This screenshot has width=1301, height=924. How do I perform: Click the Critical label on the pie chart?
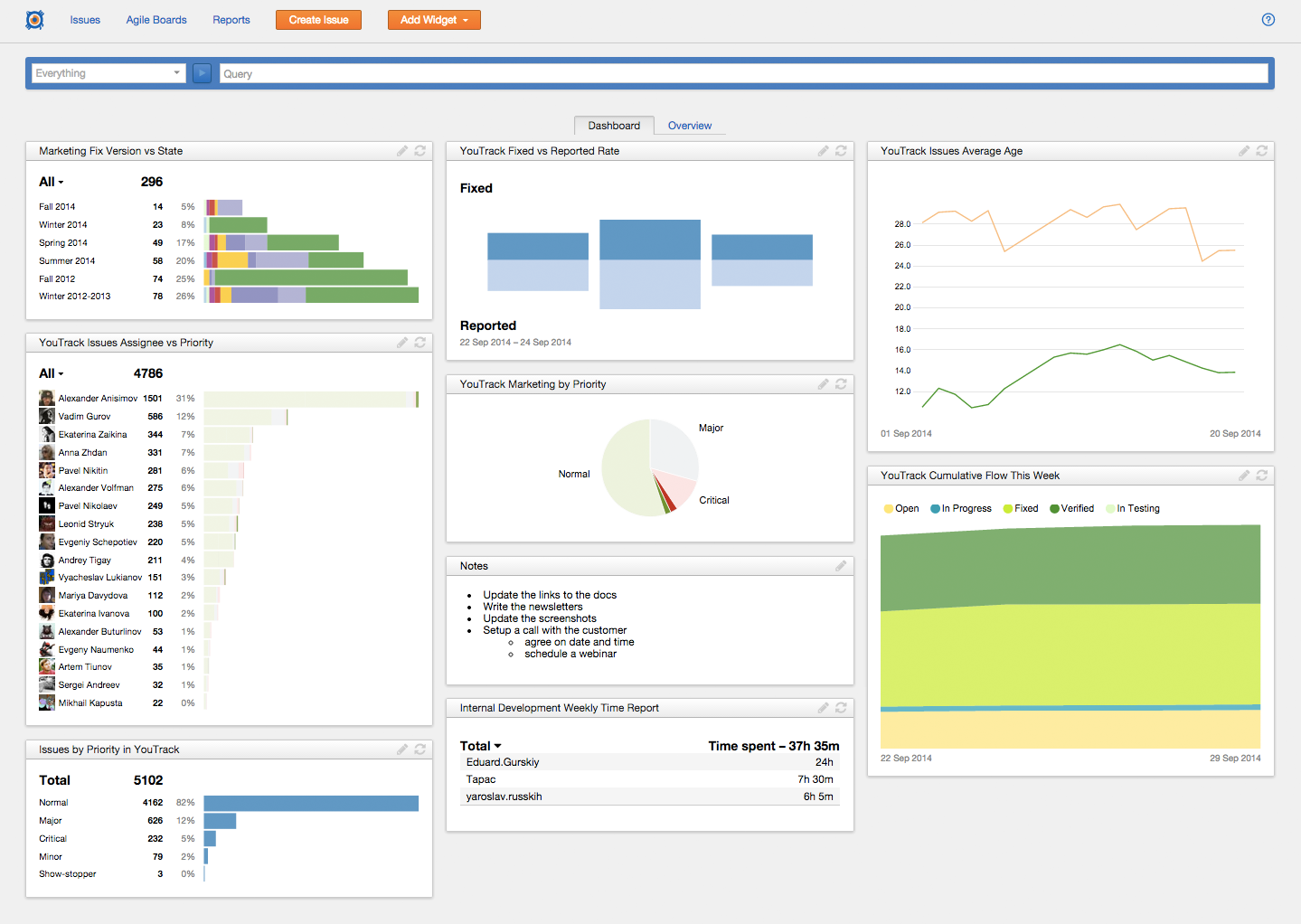714,500
